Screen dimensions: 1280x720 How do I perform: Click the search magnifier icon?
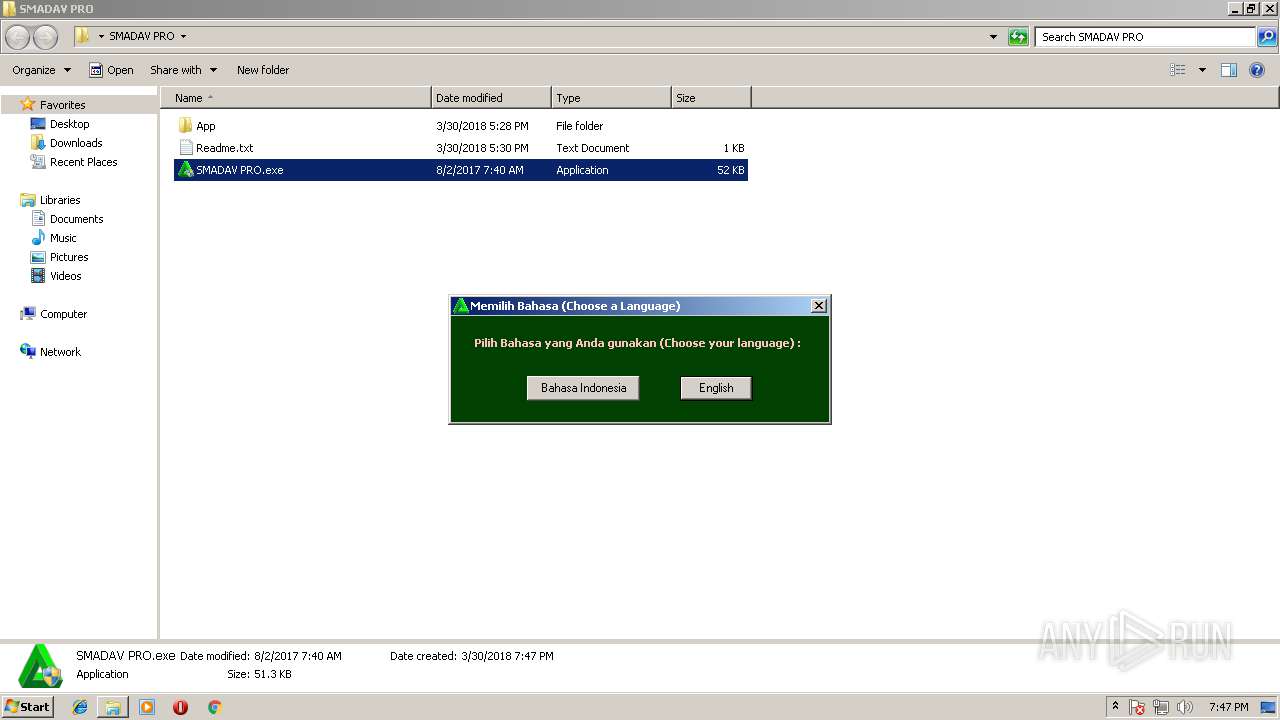1267,37
